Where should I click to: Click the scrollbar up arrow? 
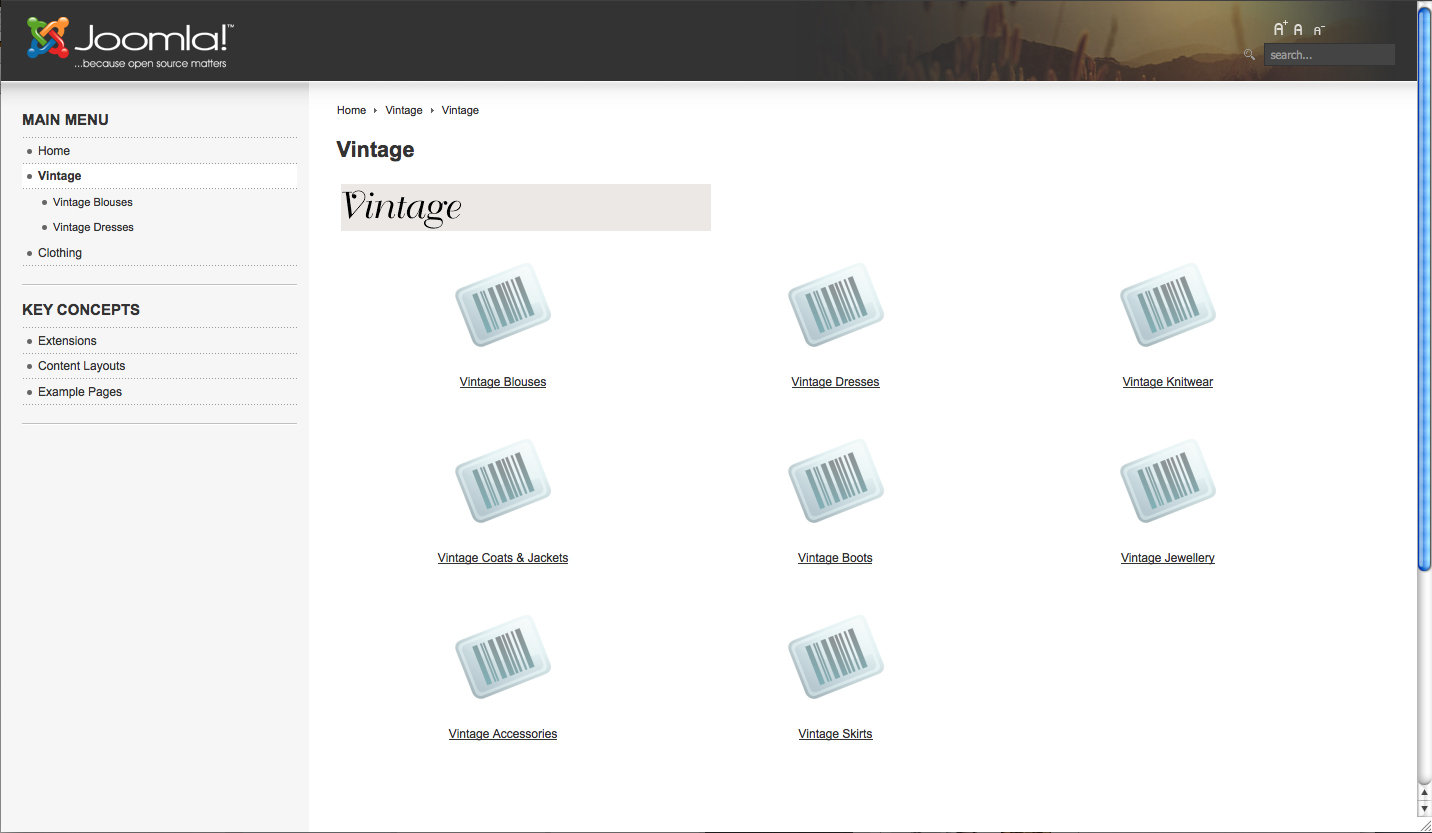click(1424, 792)
